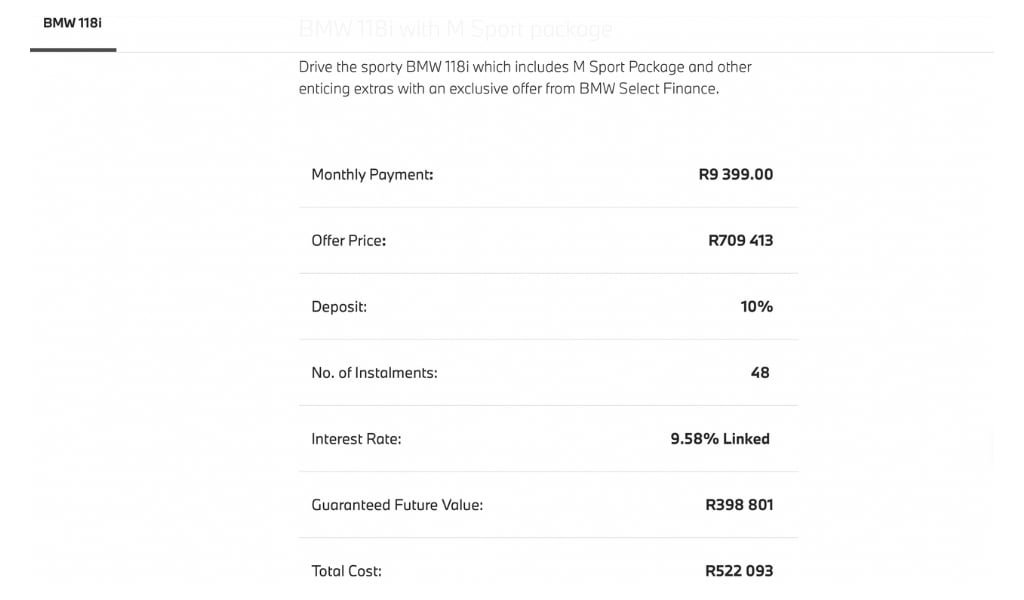
Task: Click the Guaranteed Future Value label
Action: pyautogui.click(x=397, y=505)
